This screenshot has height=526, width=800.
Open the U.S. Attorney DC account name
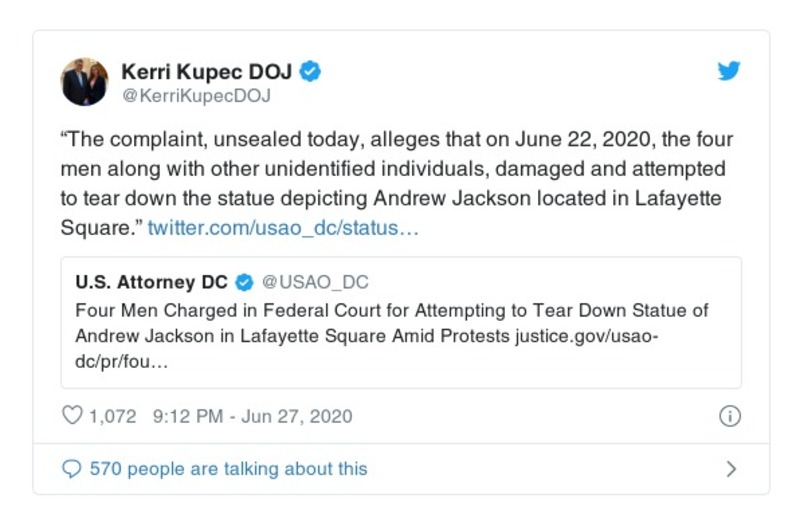coord(151,283)
